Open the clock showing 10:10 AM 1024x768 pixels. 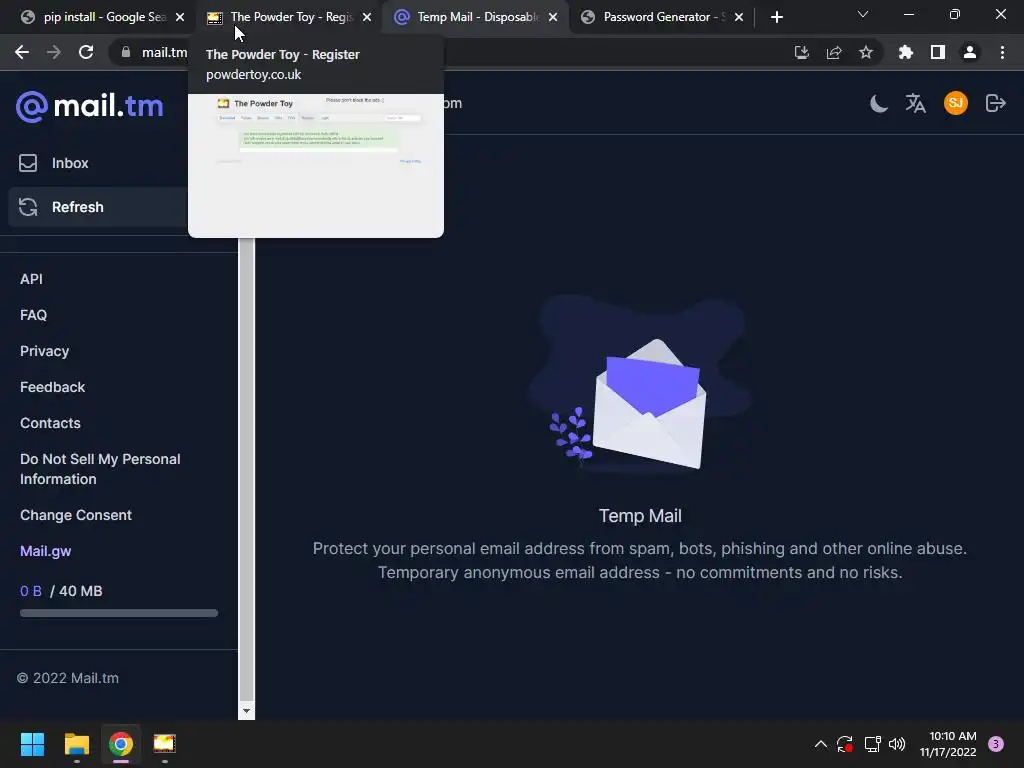coord(948,744)
